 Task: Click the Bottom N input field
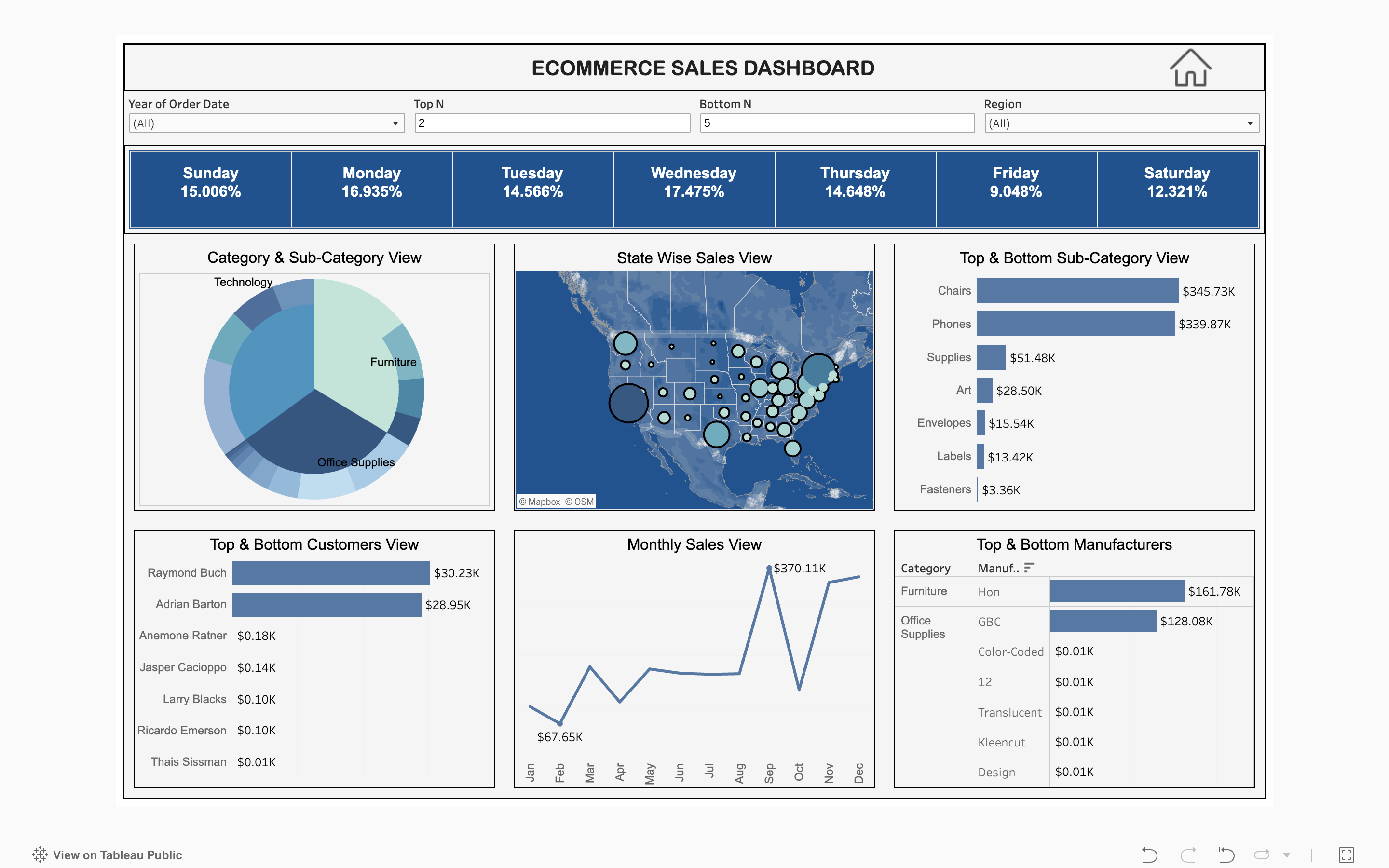pyautogui.click(x=837, y=123)
